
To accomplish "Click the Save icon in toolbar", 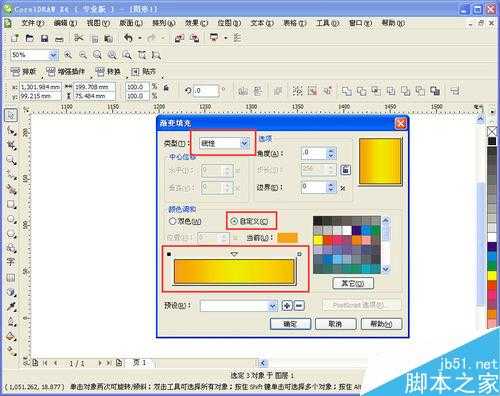I will (x=44, y=38).
